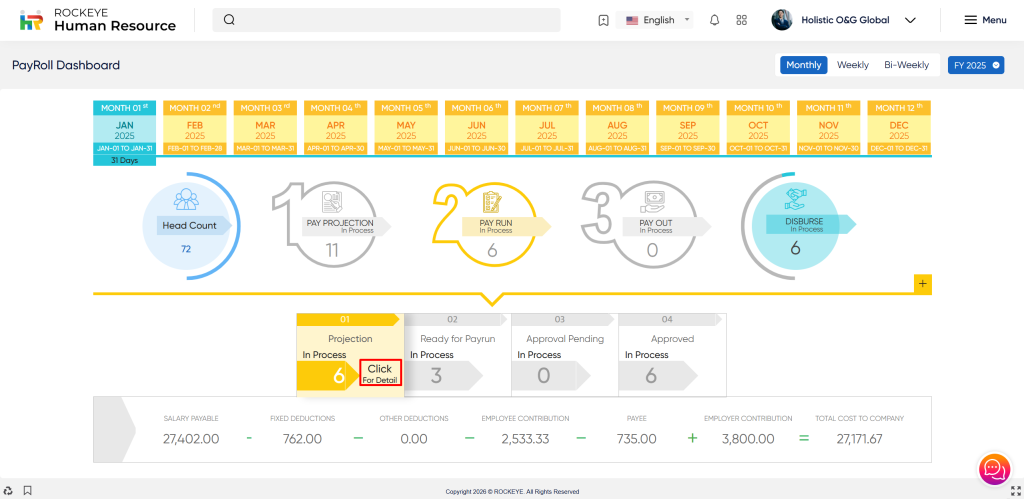The image size is (1024, 499).
Task: Click the Click For Detail button
Action: (x=379, y=374)
